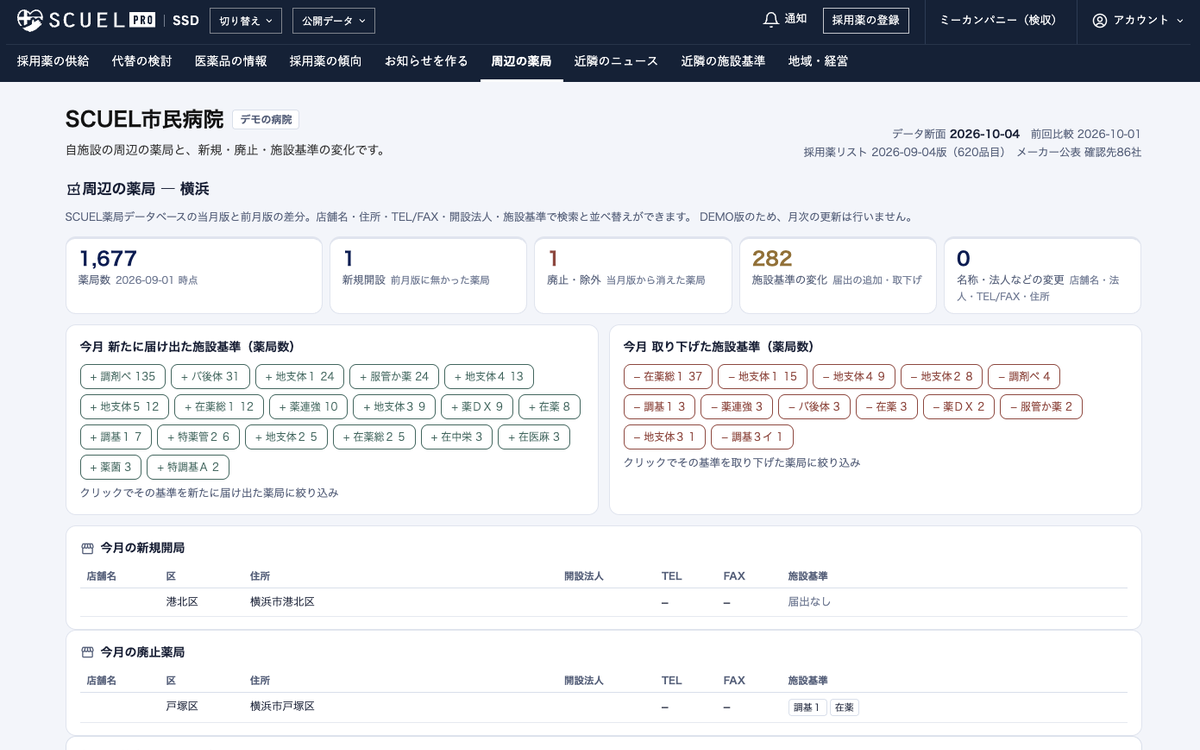Go to the 採用薬の供給 tab

click(x=53, y=61)
